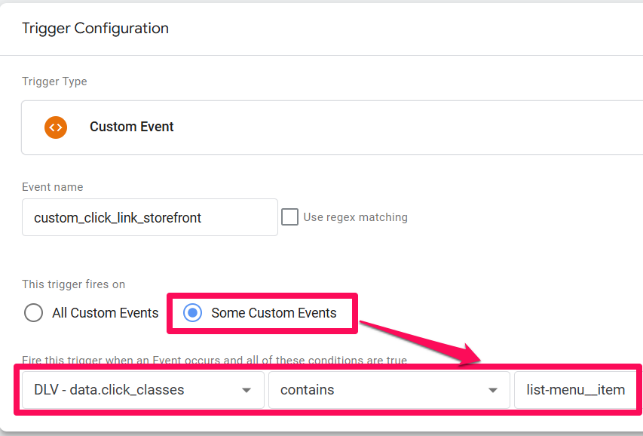Open the DLV - data.click_classes variable dropdown
The width and height of the screenshot is (643, 436).
click(143, 390)
